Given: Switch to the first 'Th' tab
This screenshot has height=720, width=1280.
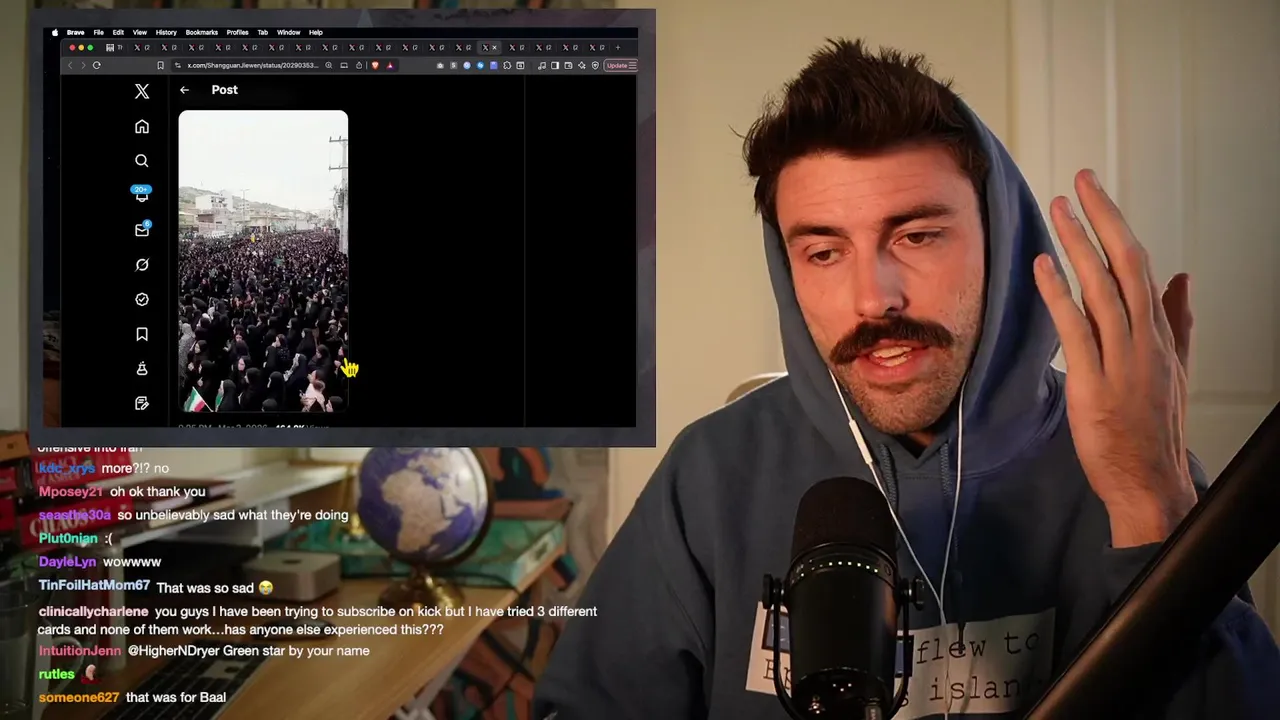Looking at the screenshot, I should point(114,47).
